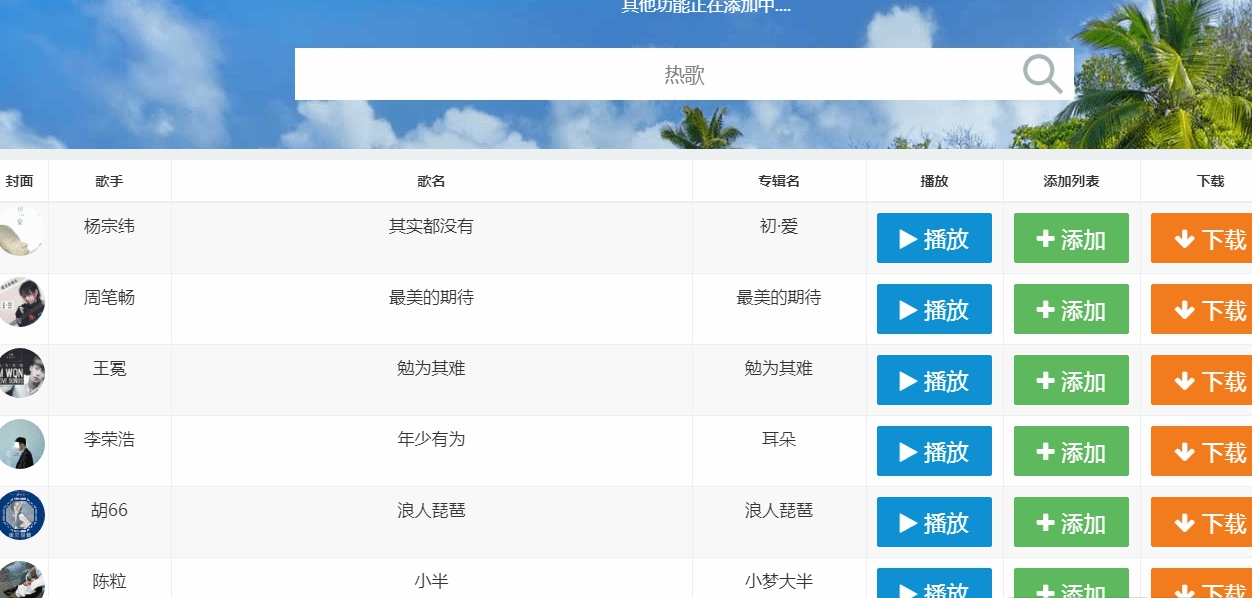1252x598 pixels.
Task: Open 杨宗纬's album cover thumbnail
Action: (21, 231)
